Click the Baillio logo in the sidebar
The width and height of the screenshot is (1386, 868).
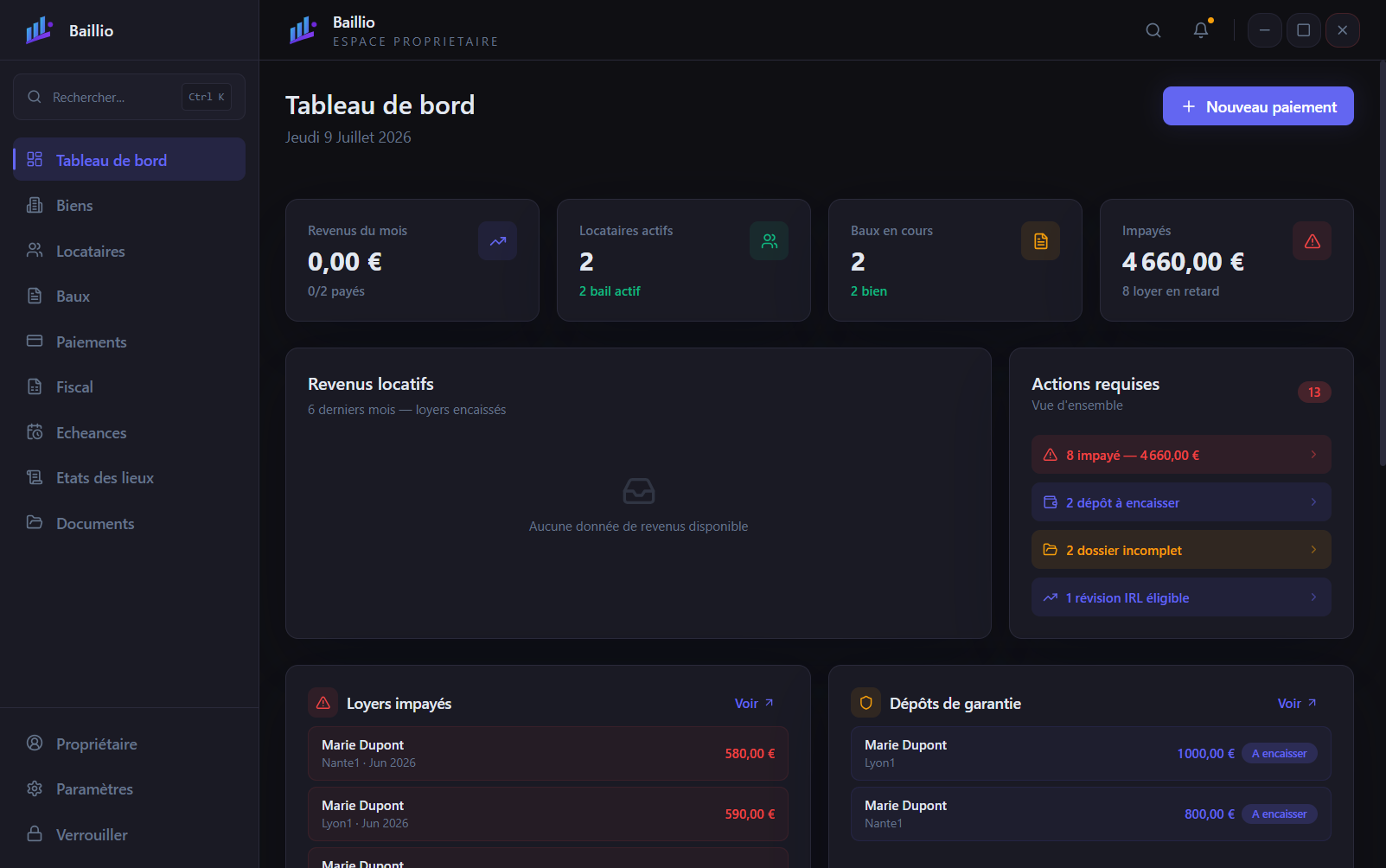click(x=40, y=30)
